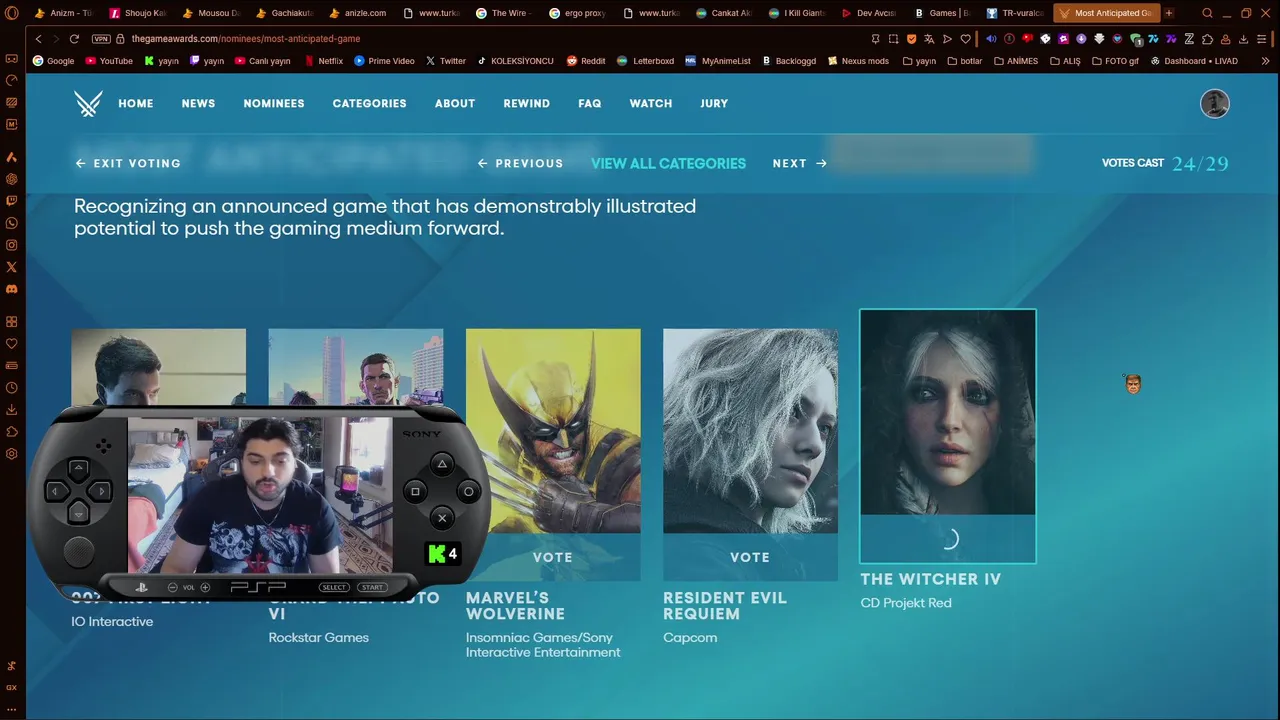Screen dimensions: 1280x720
Task: Open the REWIND menu item
Action: point(526,104)
